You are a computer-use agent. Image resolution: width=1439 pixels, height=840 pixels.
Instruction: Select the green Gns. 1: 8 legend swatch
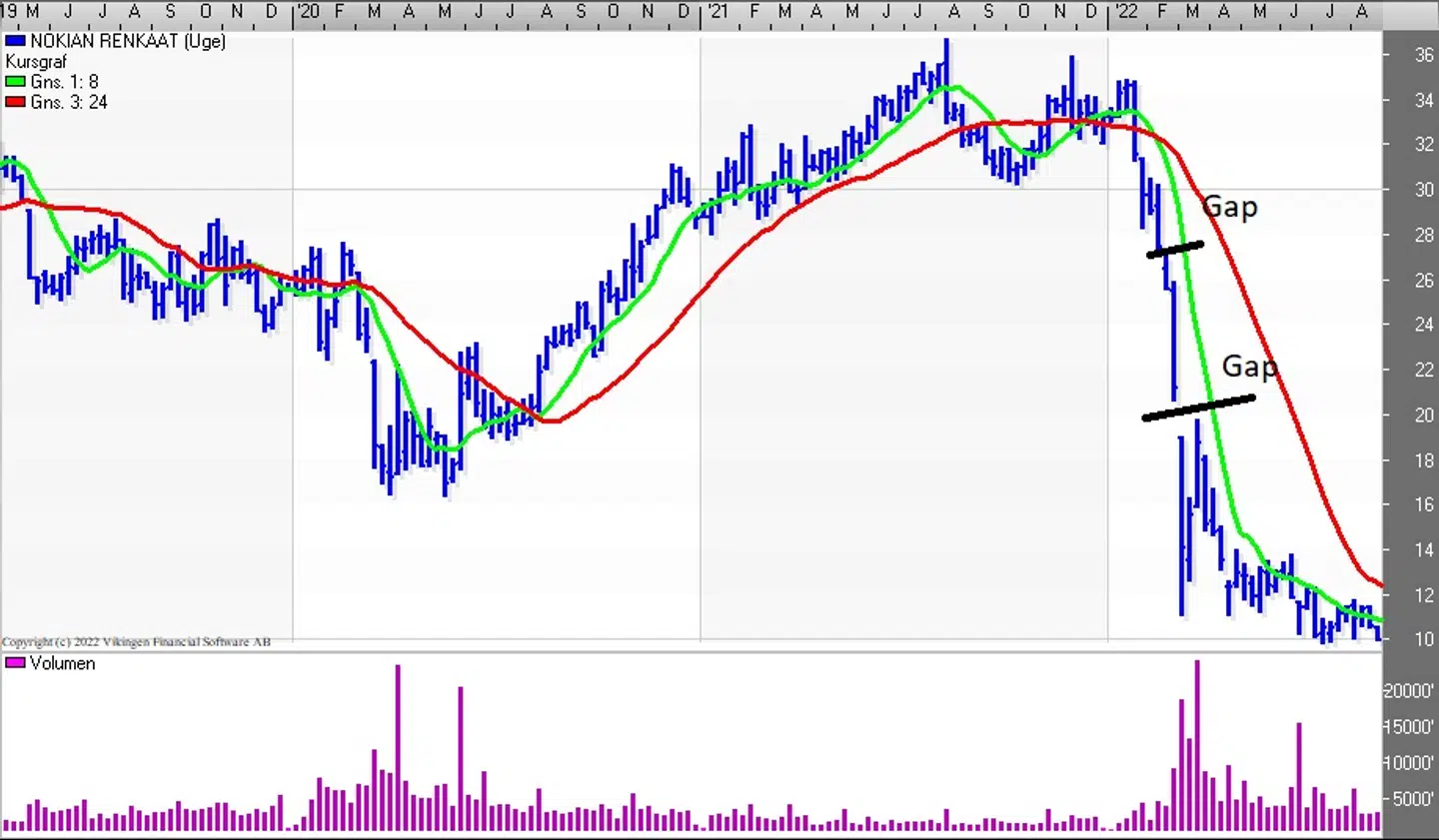(15, 82)
